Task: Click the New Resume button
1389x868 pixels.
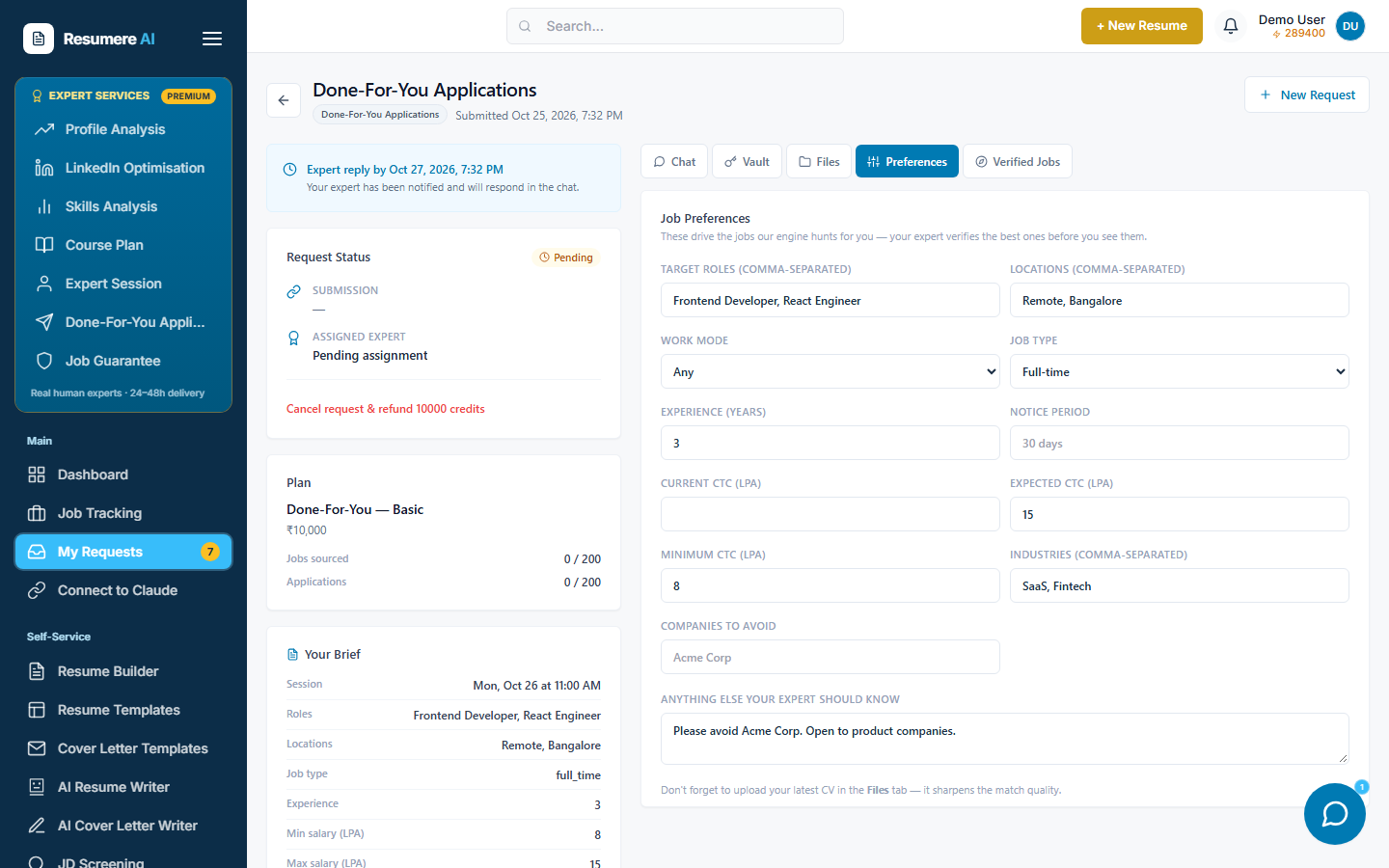Action: (x=1142, y=26)
